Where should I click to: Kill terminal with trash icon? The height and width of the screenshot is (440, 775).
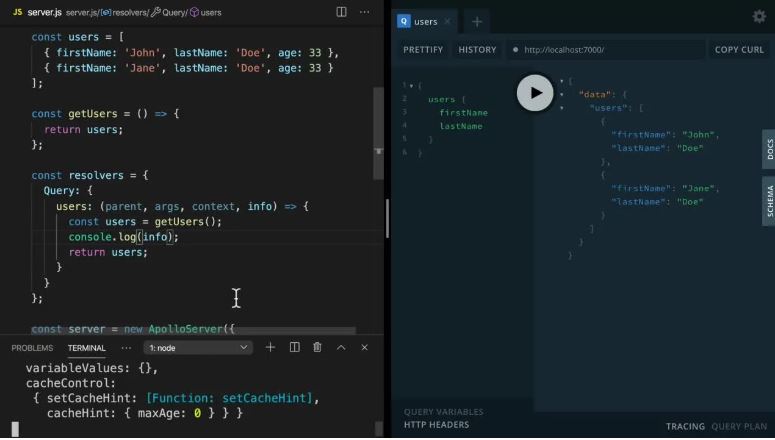(317, 348)
